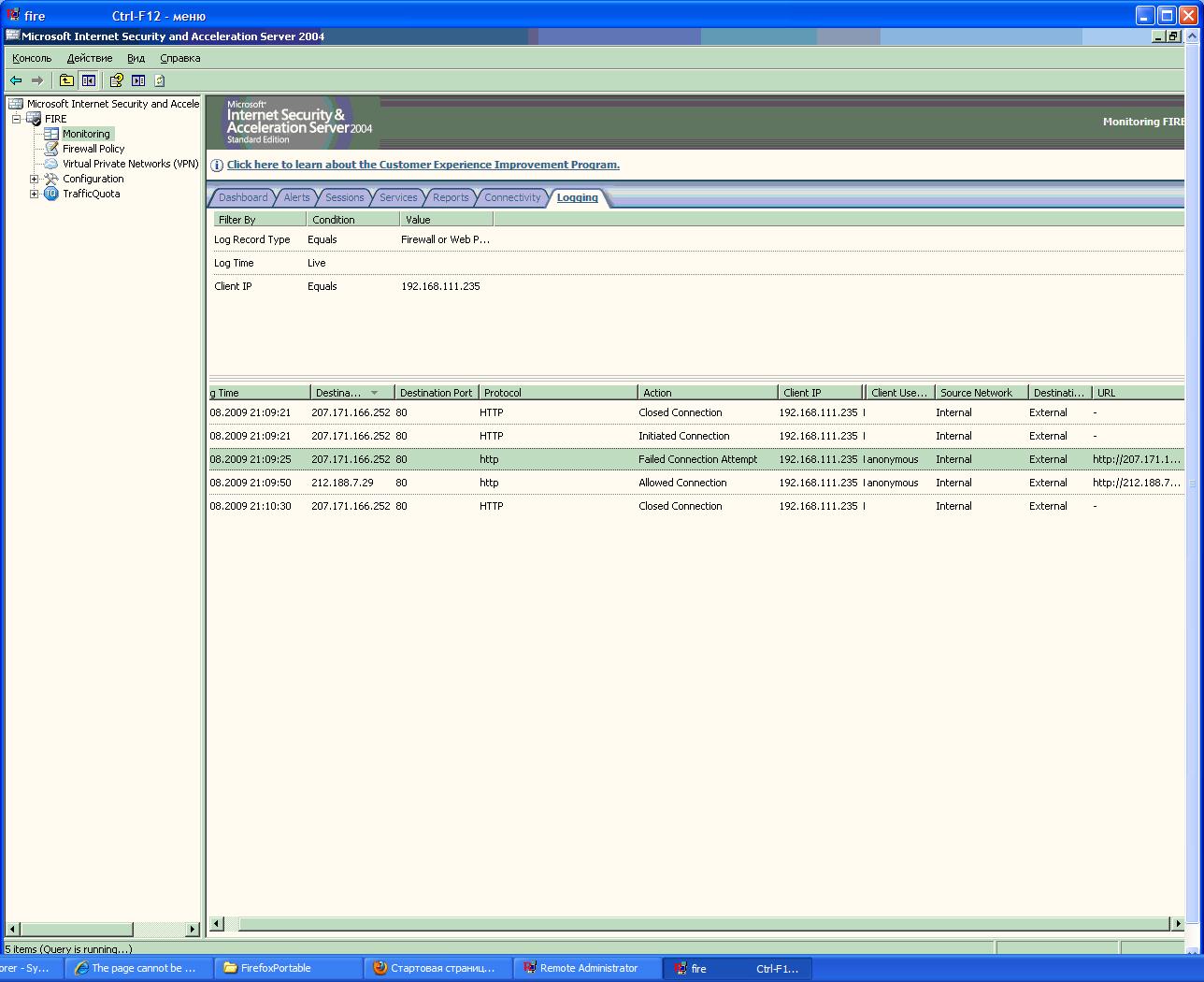Click the Monitoring node icon
The height and width of the screenshot is (982, 1204).
tap(51, 134)
